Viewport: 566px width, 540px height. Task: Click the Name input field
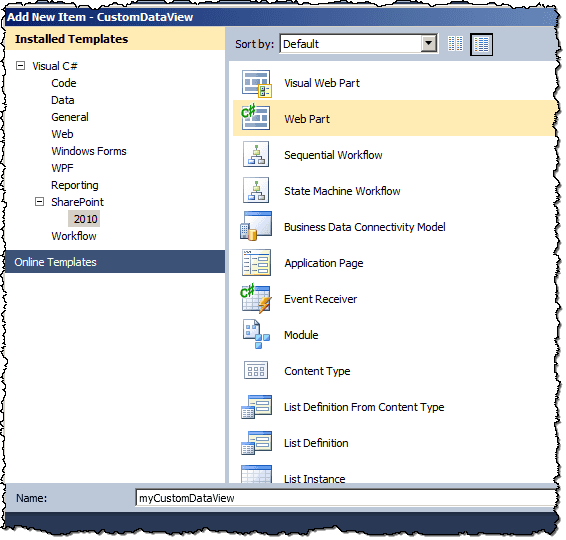(x=345, y=498)
